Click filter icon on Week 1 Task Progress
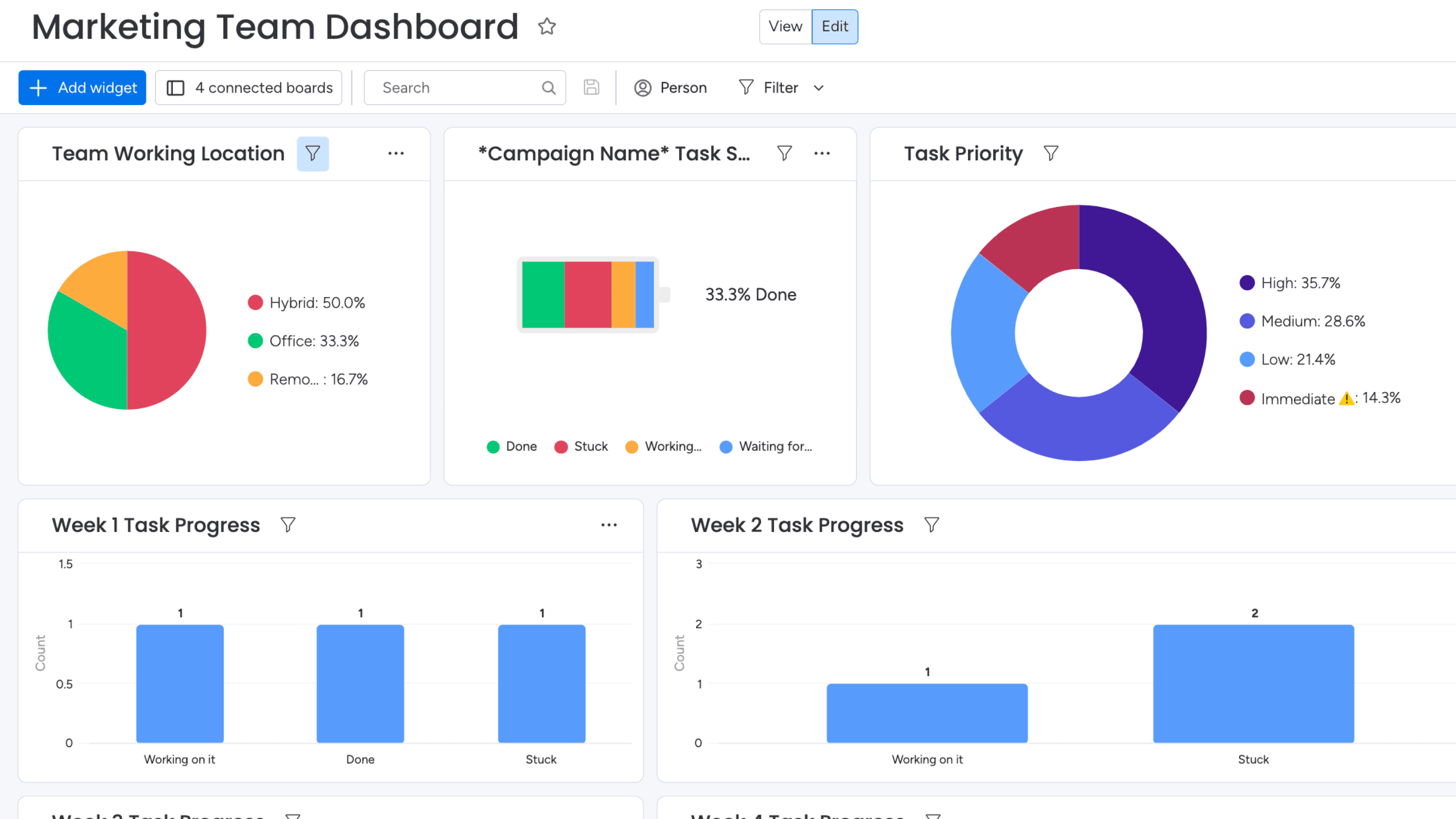The width and height of the screenshot is (1456, 819). pyautogui.click(x=288, y=525)
